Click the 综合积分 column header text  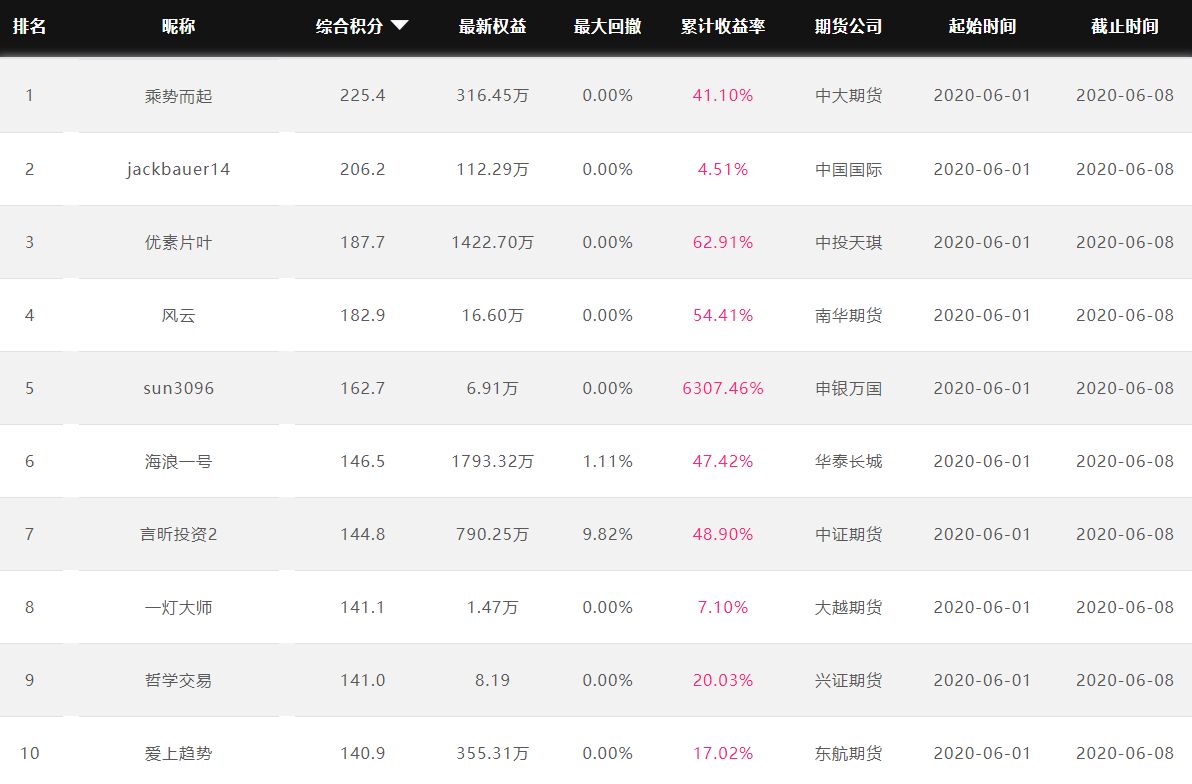[350, 27]
